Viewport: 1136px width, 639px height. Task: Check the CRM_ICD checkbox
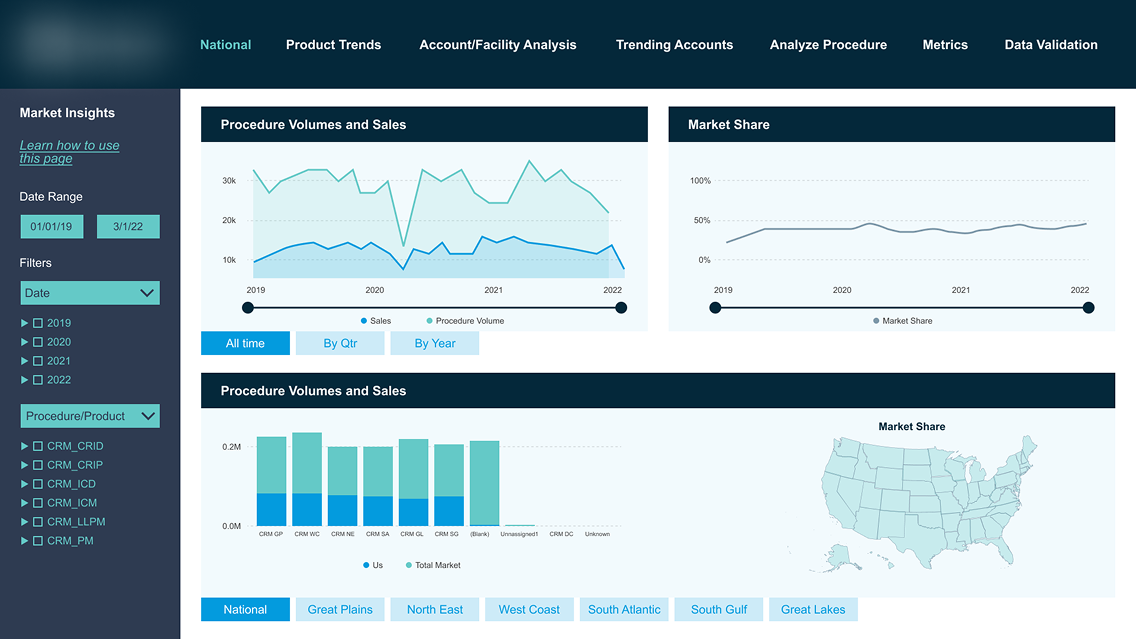(38, 484)
